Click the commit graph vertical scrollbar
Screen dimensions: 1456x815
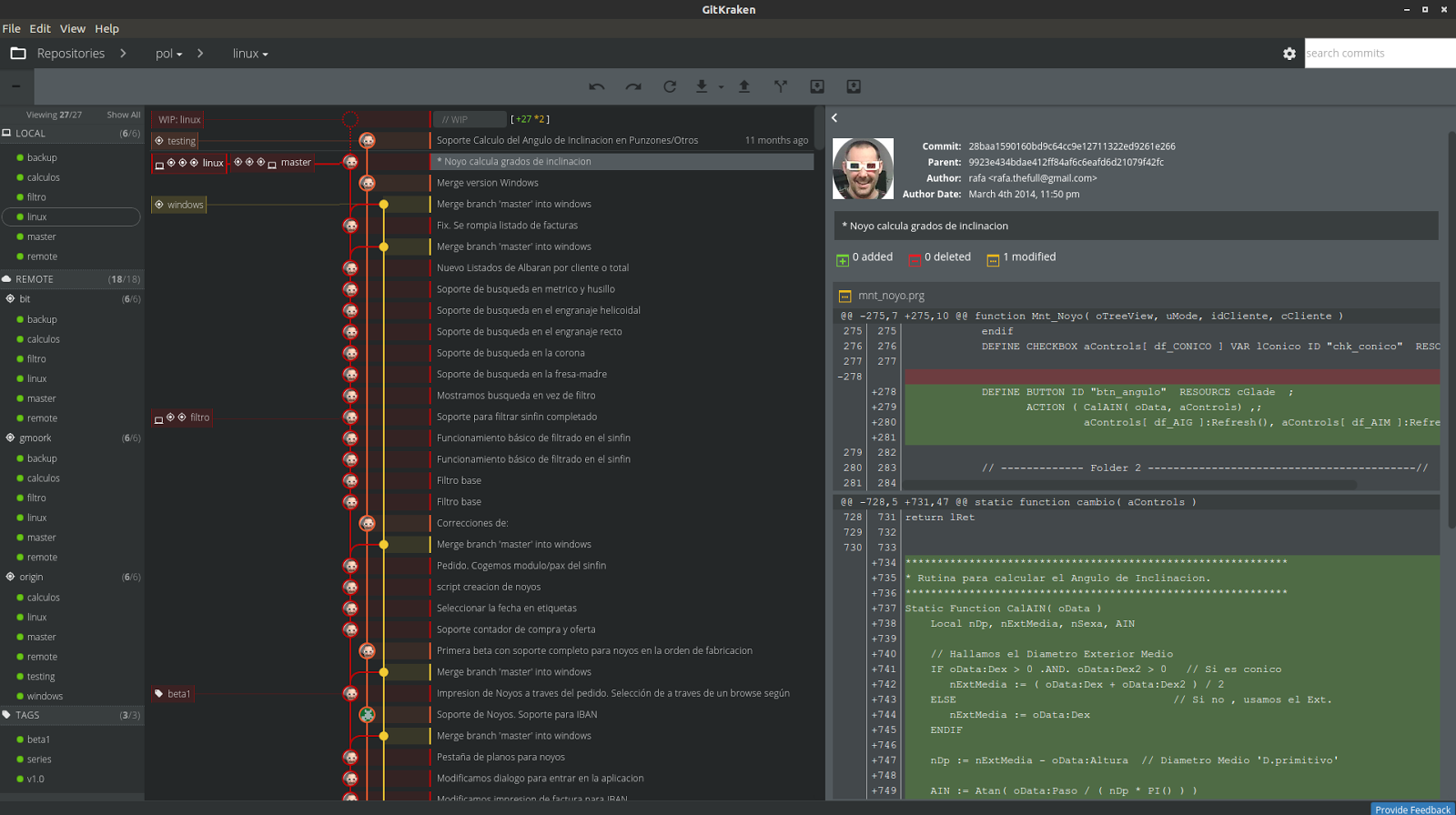pyautogui.click(x=820, y=128)
